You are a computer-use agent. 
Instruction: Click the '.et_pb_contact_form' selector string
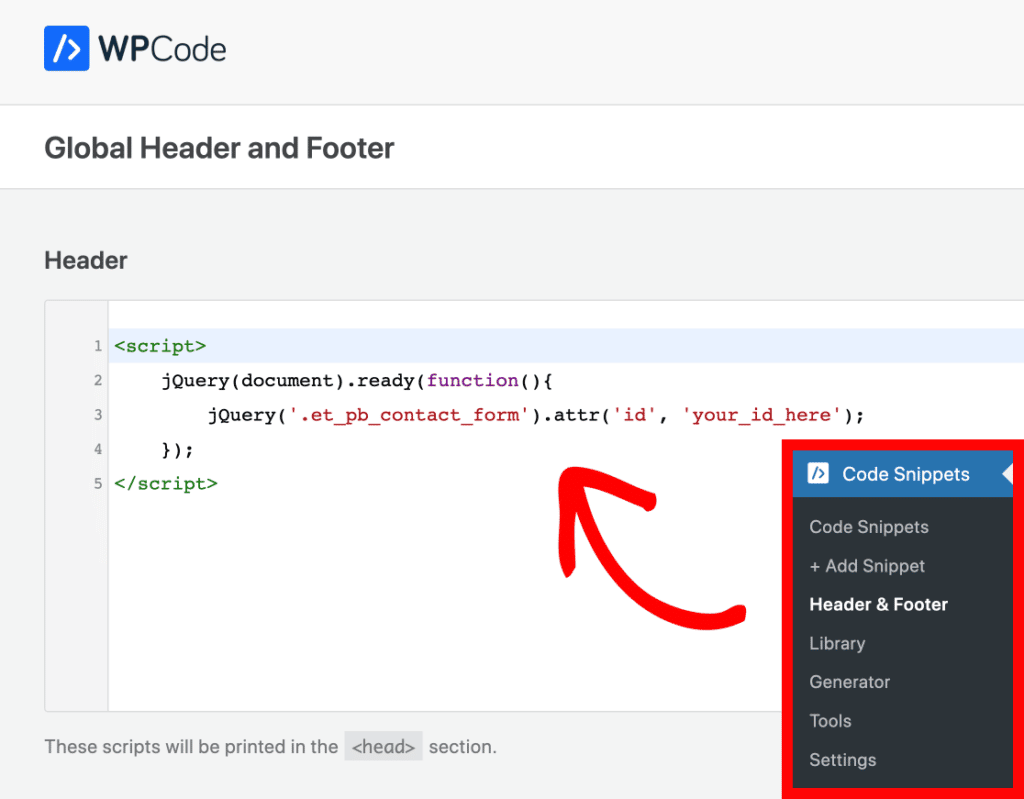408,415
